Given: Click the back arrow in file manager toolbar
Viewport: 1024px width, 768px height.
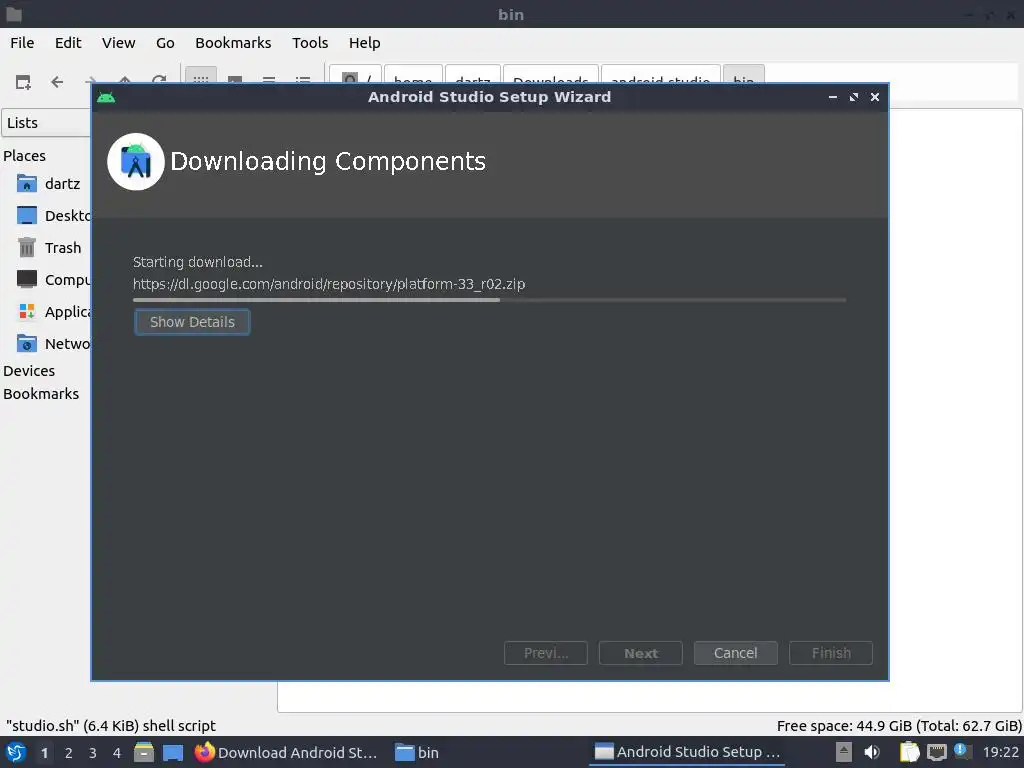Looking at the screenshot, I should 57,82.
